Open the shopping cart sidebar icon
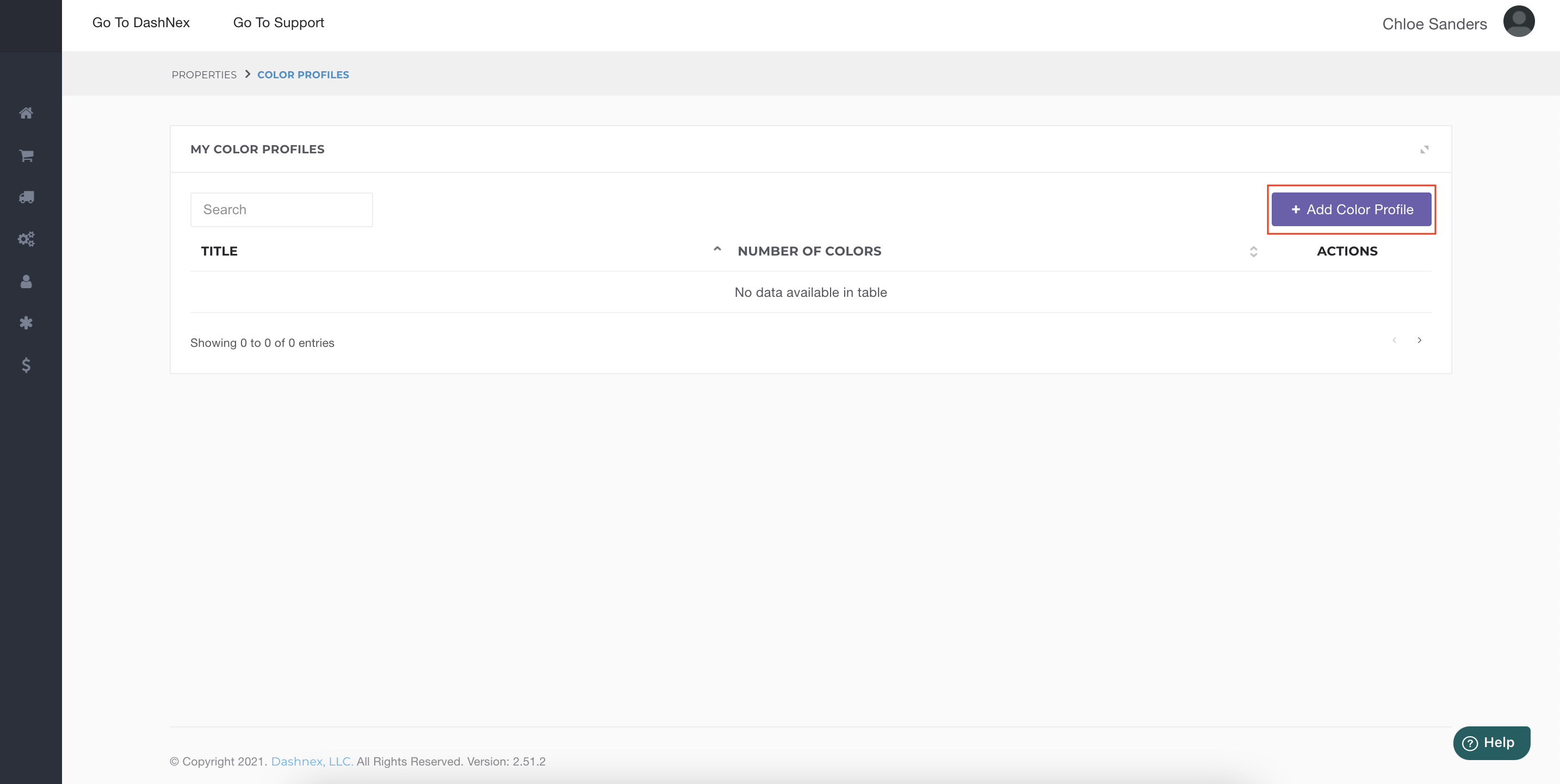1560x784 pixels. [26, 155]
